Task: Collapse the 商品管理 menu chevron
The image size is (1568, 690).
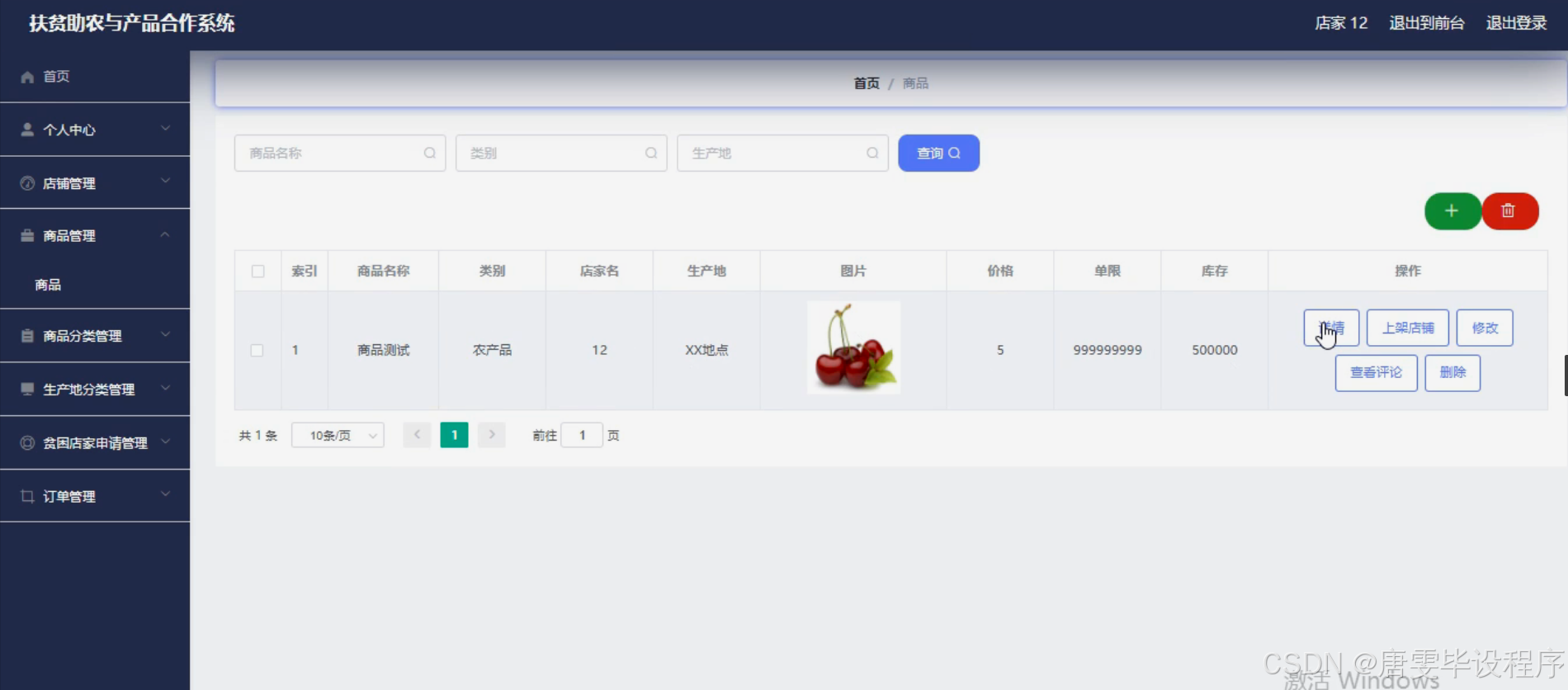Action: point(165,234)
